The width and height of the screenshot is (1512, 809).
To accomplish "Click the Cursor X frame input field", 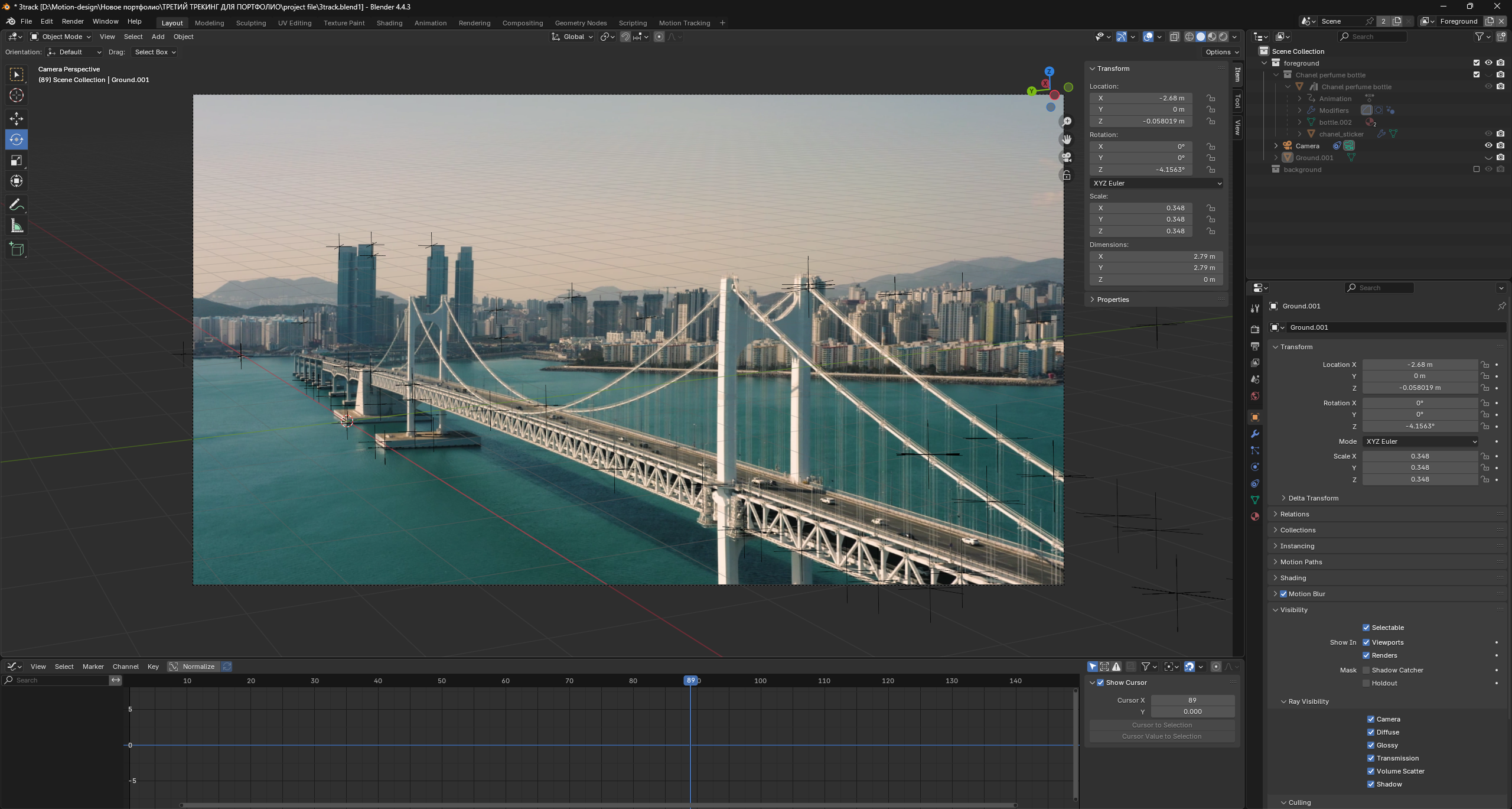I will [1192, 700].
